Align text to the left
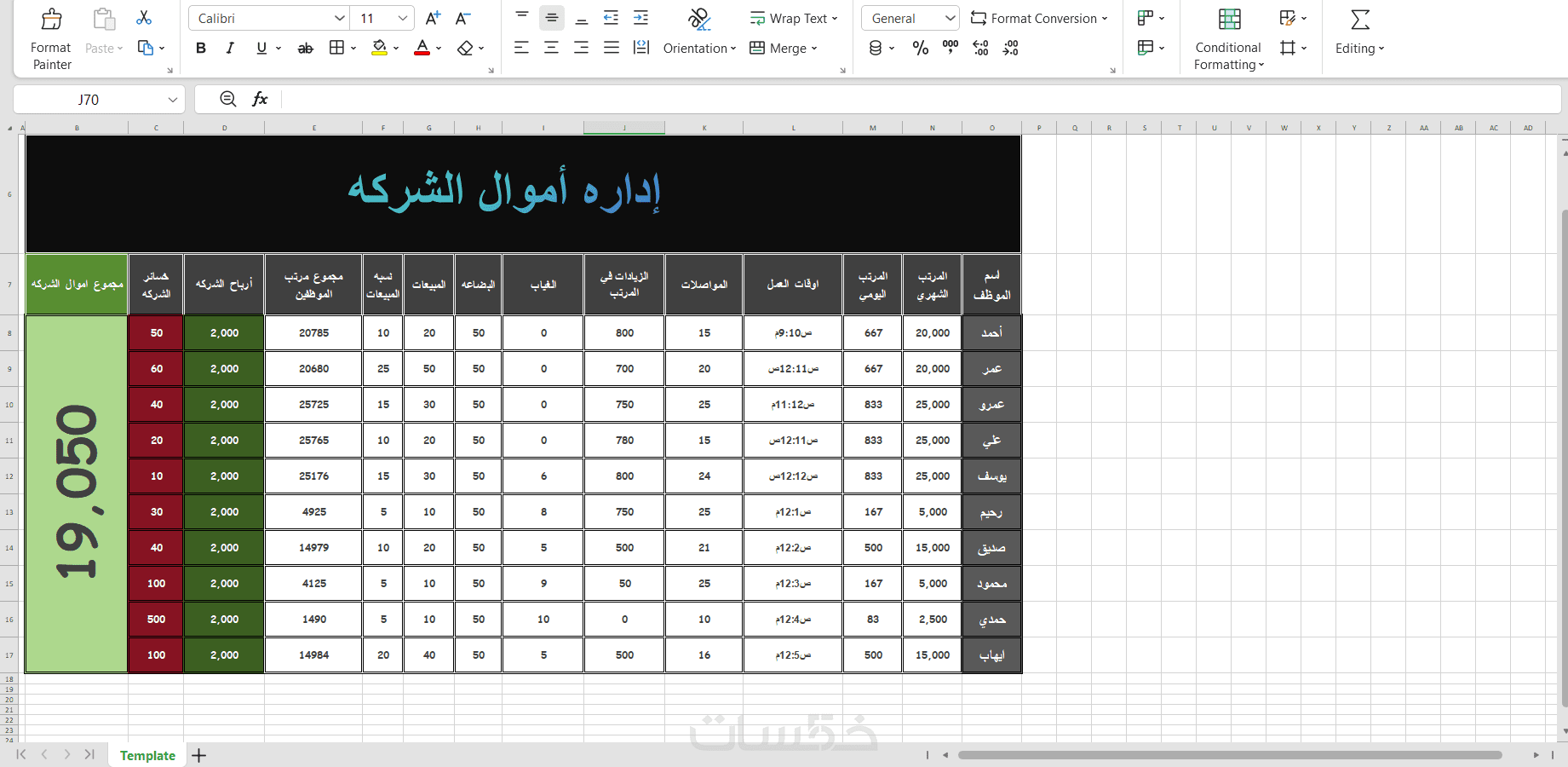1568x767 pixels. (x=522, y=48)
